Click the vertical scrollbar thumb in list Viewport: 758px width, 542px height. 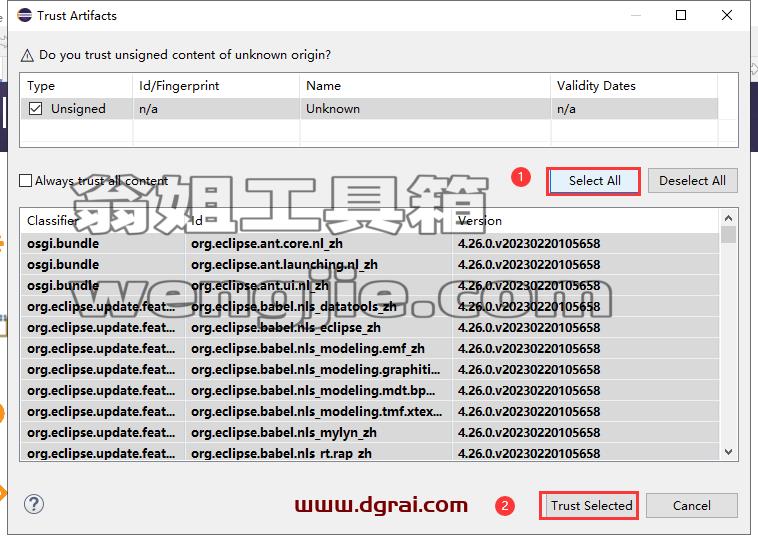point(729,235)
